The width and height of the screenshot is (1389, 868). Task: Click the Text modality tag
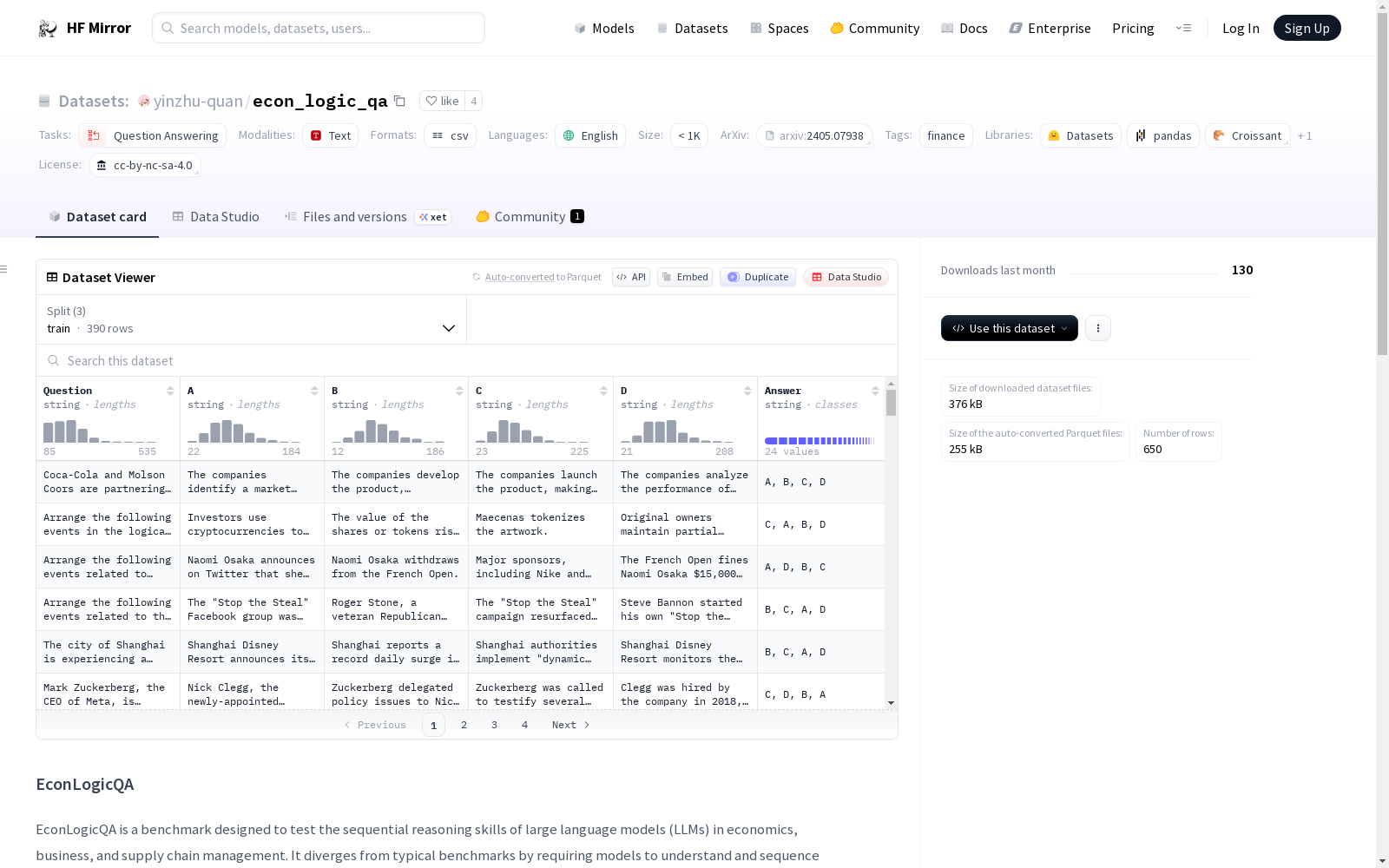331,135
